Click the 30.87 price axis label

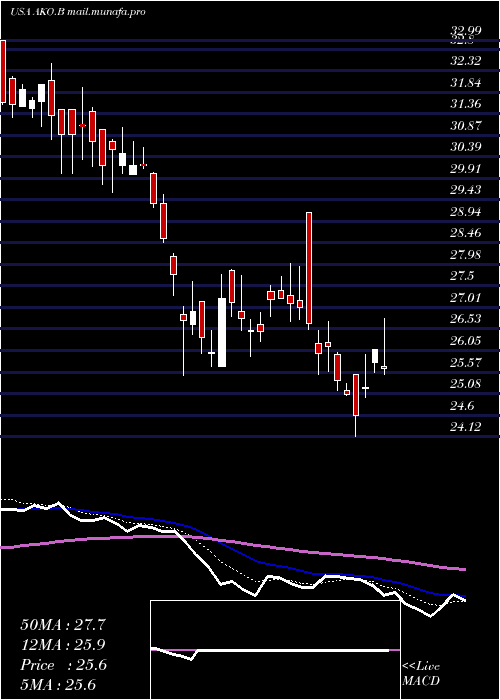pos(466,125)
